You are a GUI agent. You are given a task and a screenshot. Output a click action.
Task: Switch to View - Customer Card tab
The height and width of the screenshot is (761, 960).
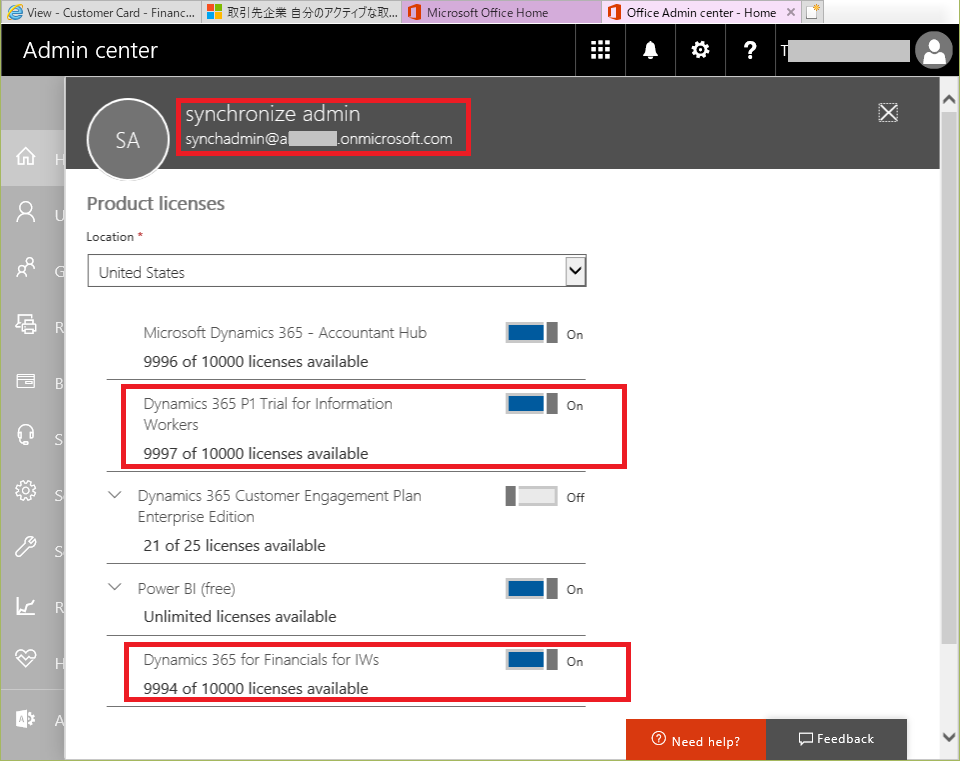click(101, 12)
